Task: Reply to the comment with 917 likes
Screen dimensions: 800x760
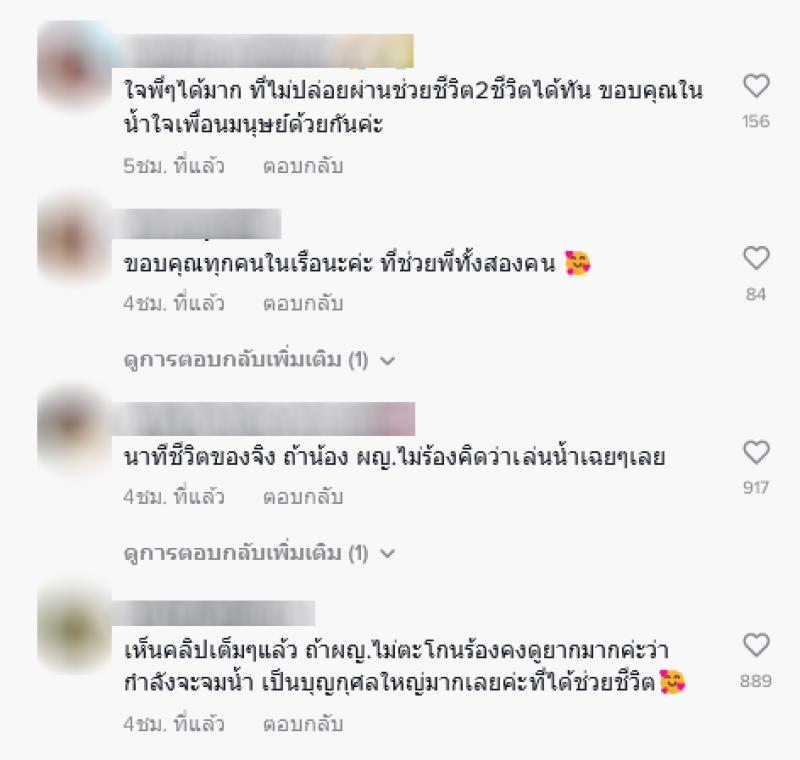Action: 303,497
